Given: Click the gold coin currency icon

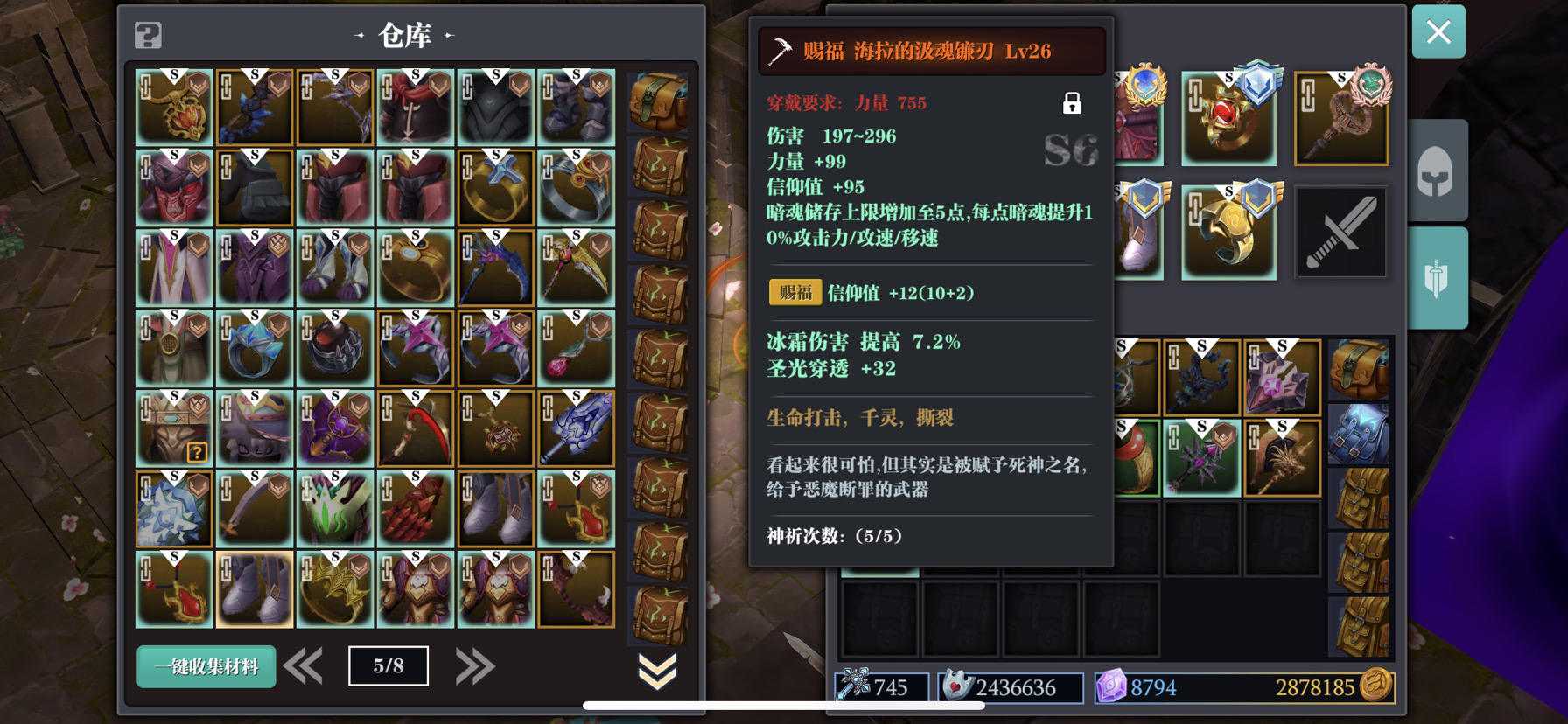Looking at the screenshot, I should coord(1376,686).
